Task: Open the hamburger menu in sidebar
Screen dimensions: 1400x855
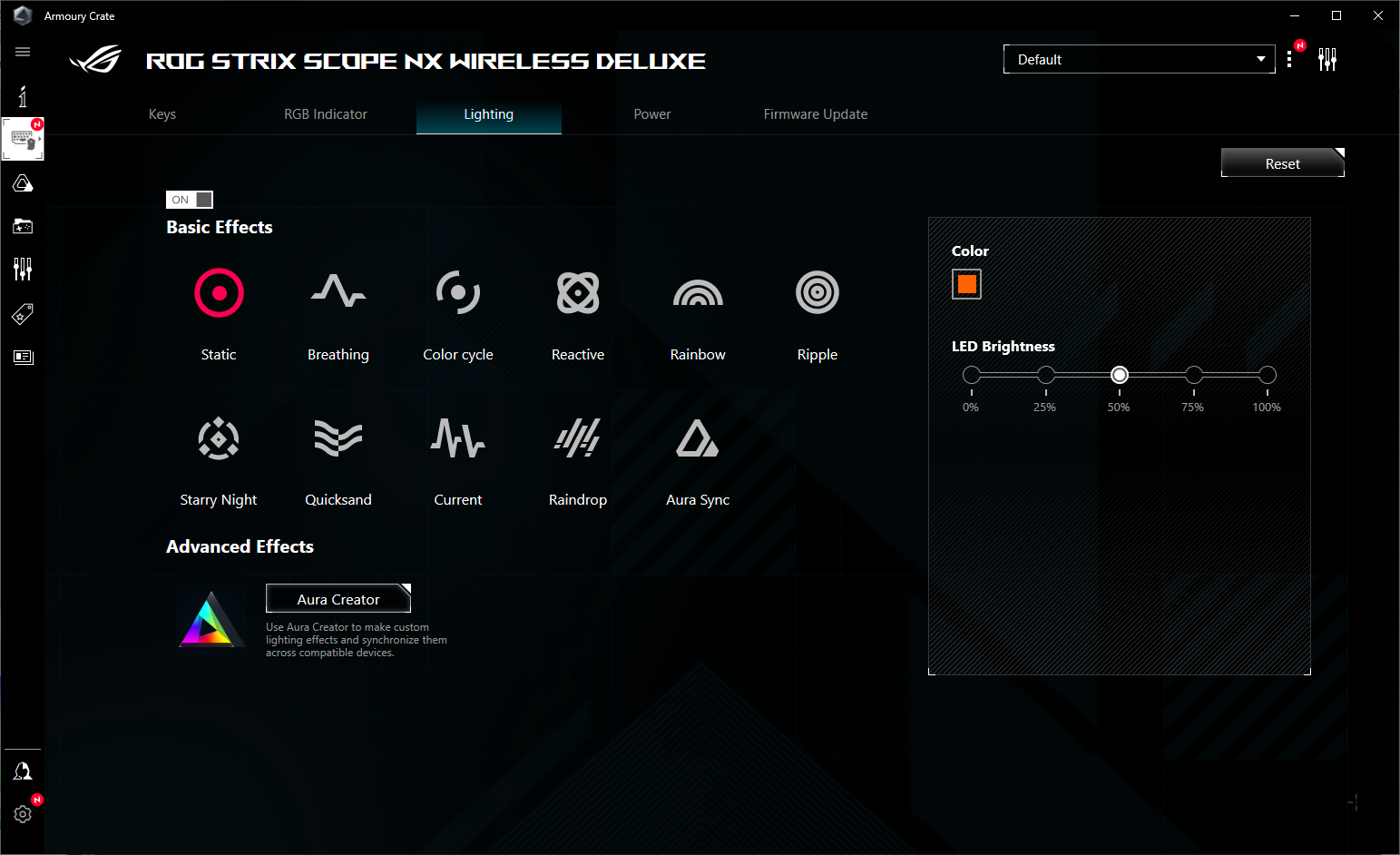Action: 23,52
